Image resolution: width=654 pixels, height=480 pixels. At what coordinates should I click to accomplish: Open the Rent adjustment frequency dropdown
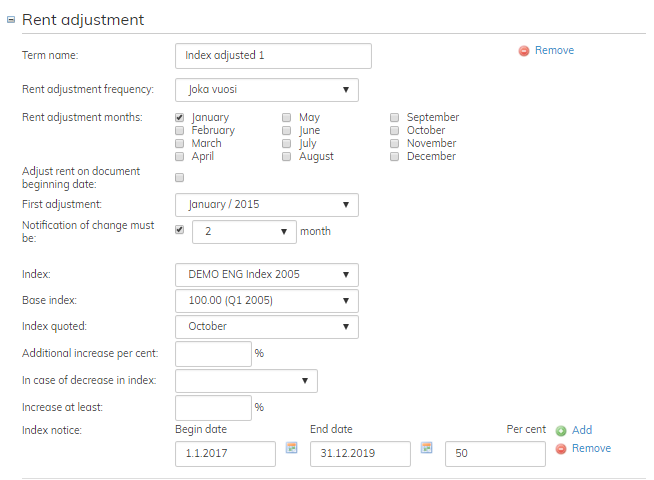pos(266,90)
